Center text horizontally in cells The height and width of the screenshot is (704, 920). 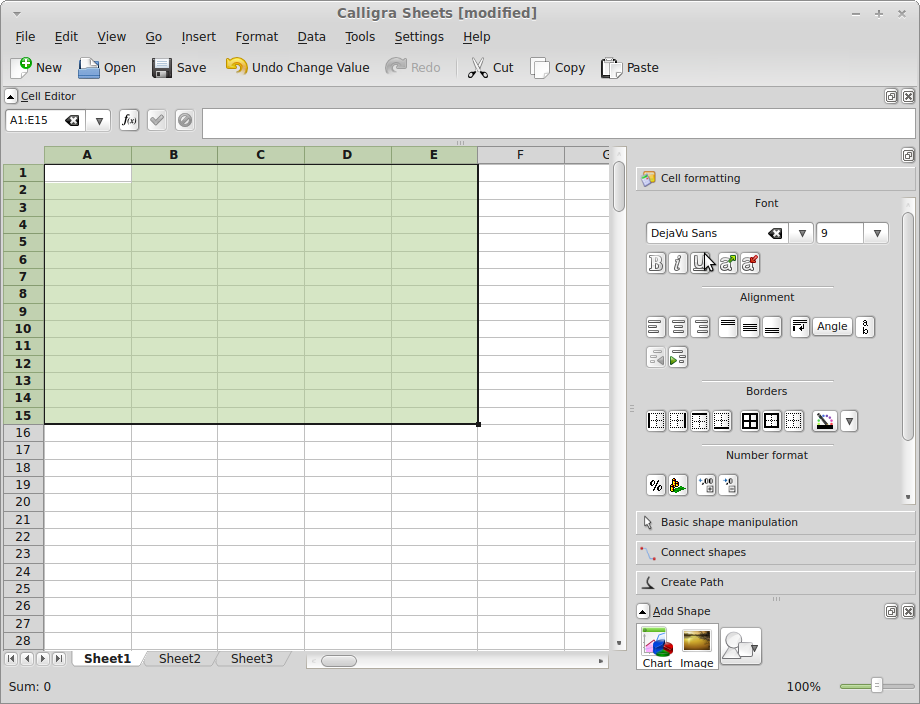(x=678, y=327)
